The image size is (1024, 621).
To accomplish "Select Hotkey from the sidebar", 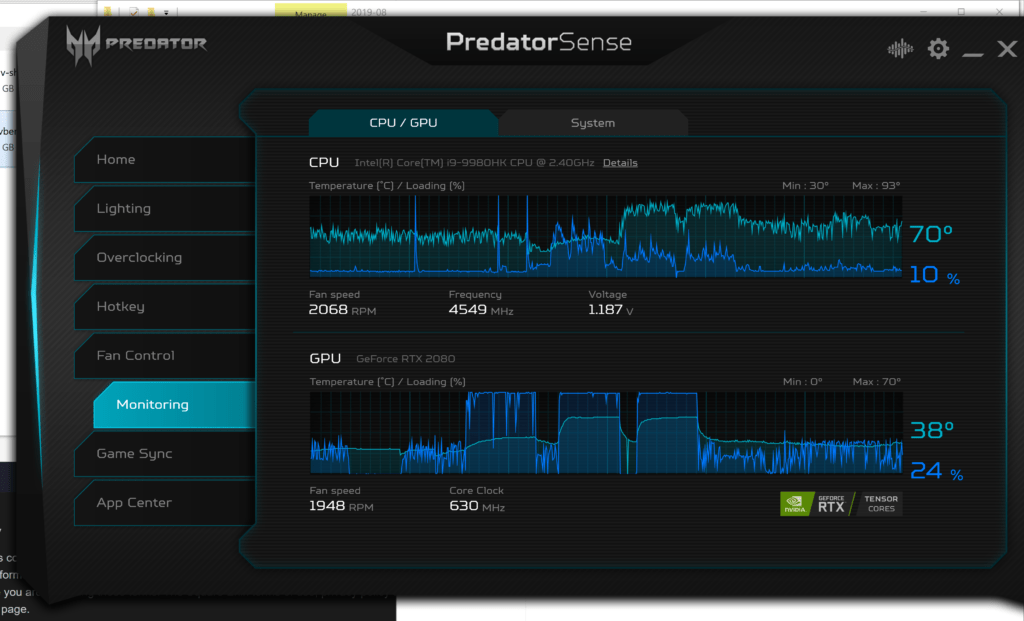I will pos(160,307).
